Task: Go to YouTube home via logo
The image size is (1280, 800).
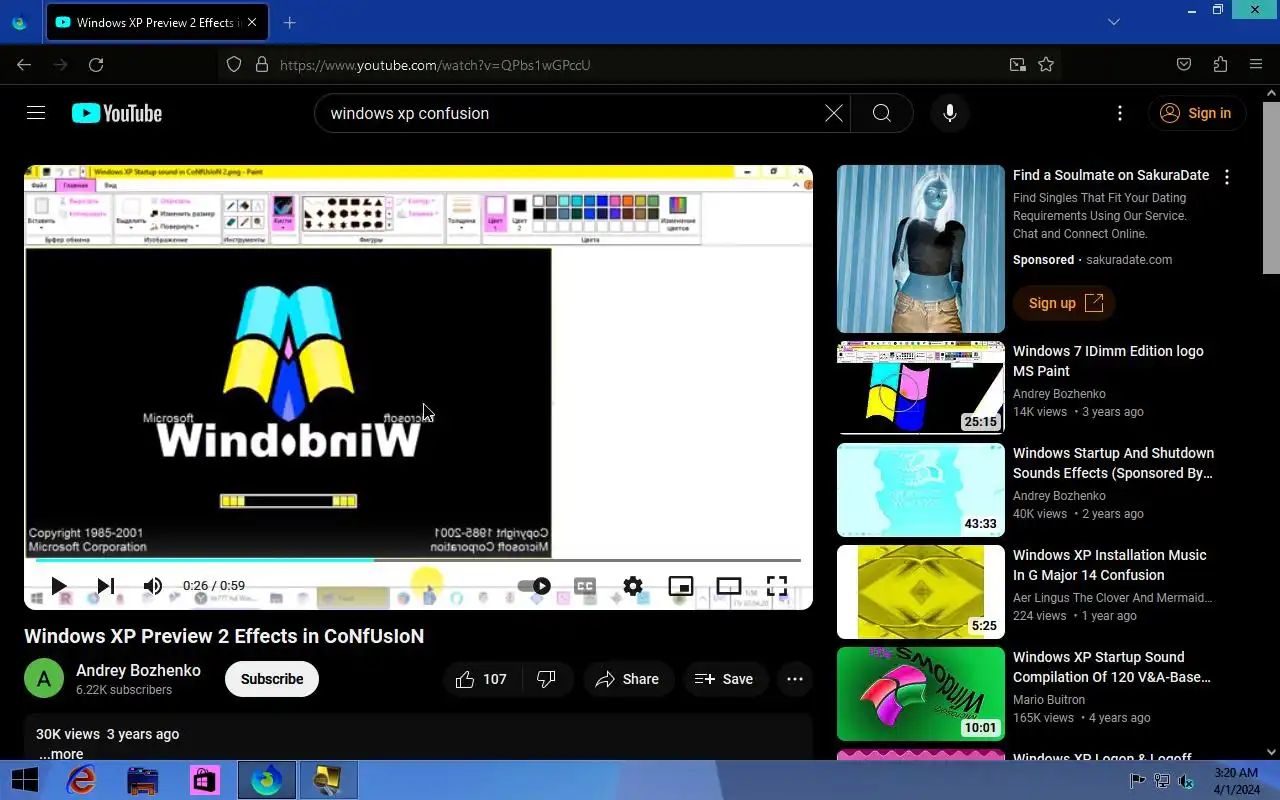Action: pyautogui.click(x=117, y=113)
